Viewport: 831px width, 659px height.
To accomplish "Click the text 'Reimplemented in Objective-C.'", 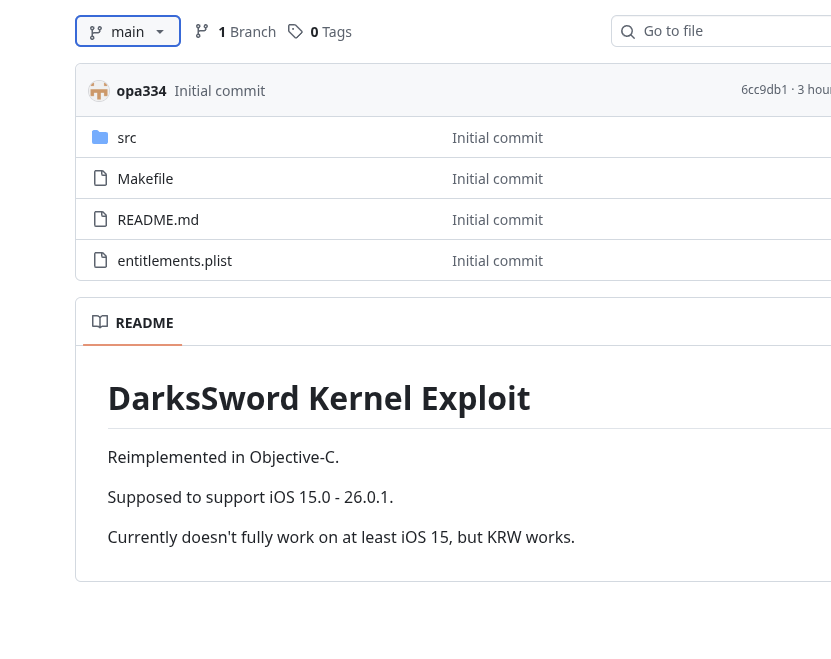I will [223, 457].
